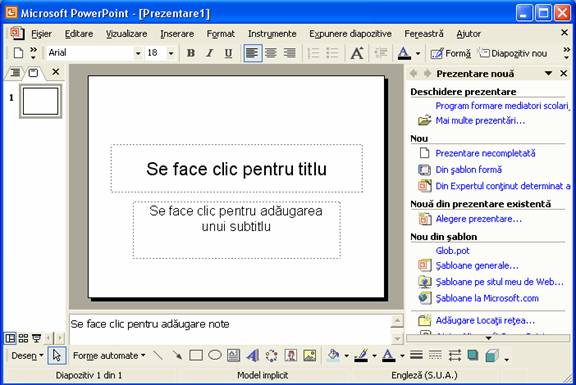This screenshot has height=385, width=576.
Task: Click Diapozitiv nou to add slide
Action: coord(513,54)
